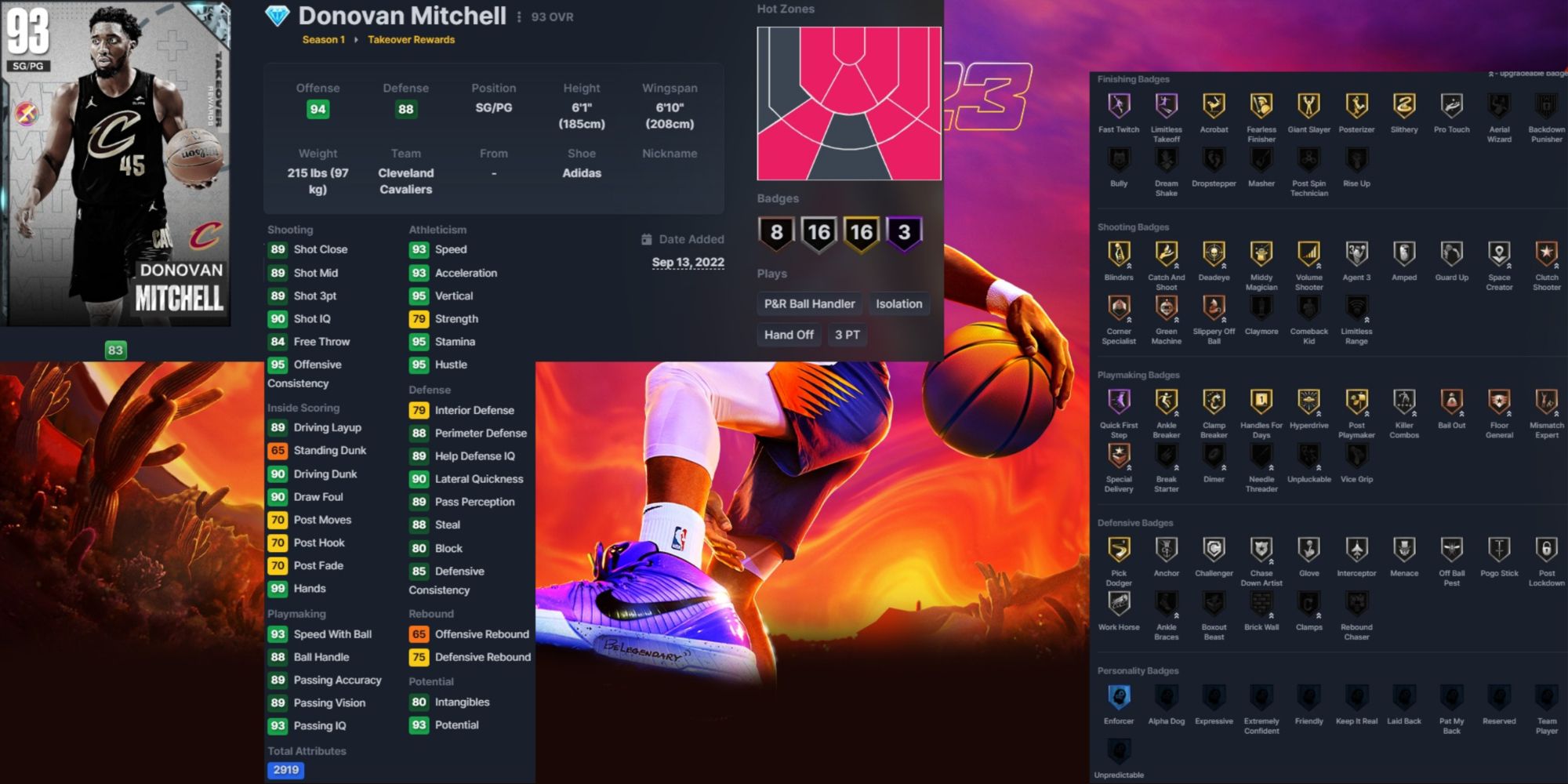Screen dimensions: 1568x784
Task: Click the Fast Twitch finishing badge icon
Action: [1119, 105]
